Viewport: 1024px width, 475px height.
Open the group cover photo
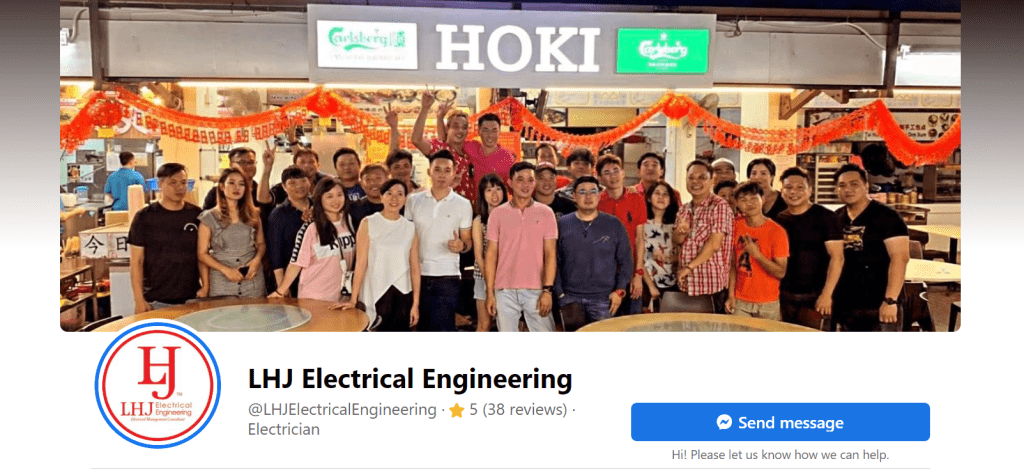[510, 166]
